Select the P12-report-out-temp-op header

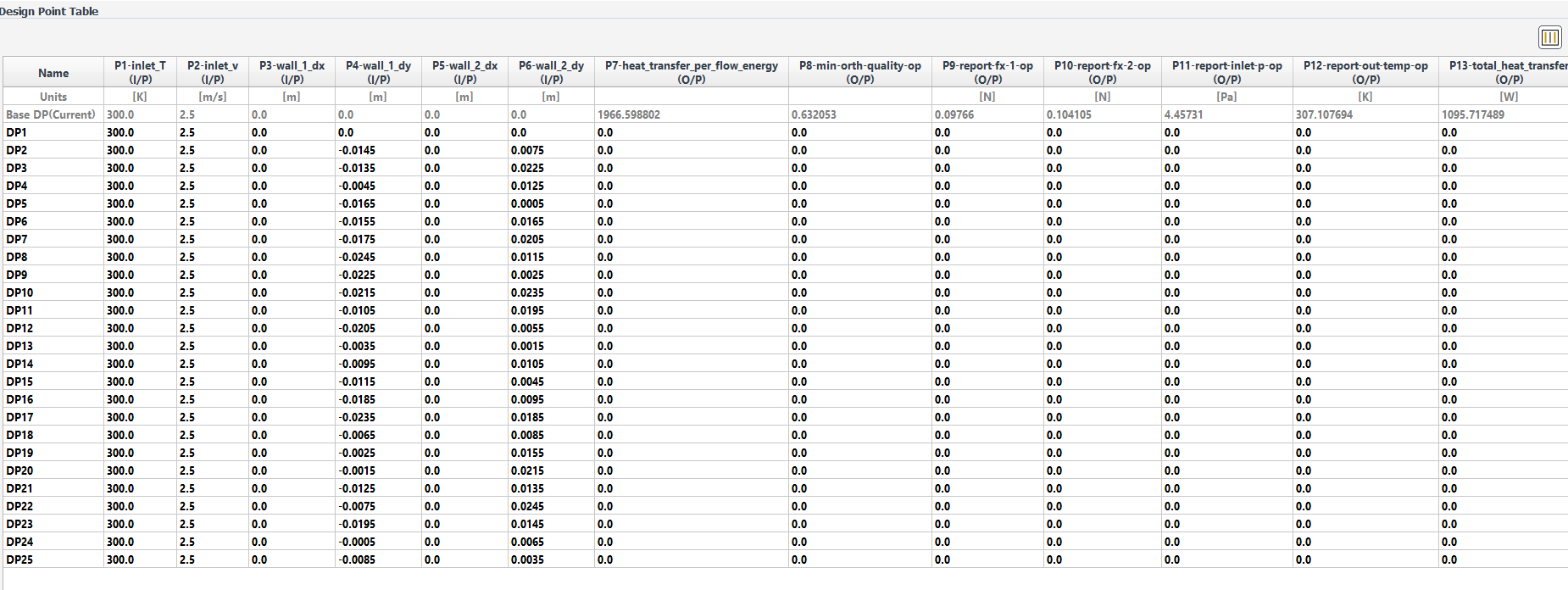[1365, 72]
